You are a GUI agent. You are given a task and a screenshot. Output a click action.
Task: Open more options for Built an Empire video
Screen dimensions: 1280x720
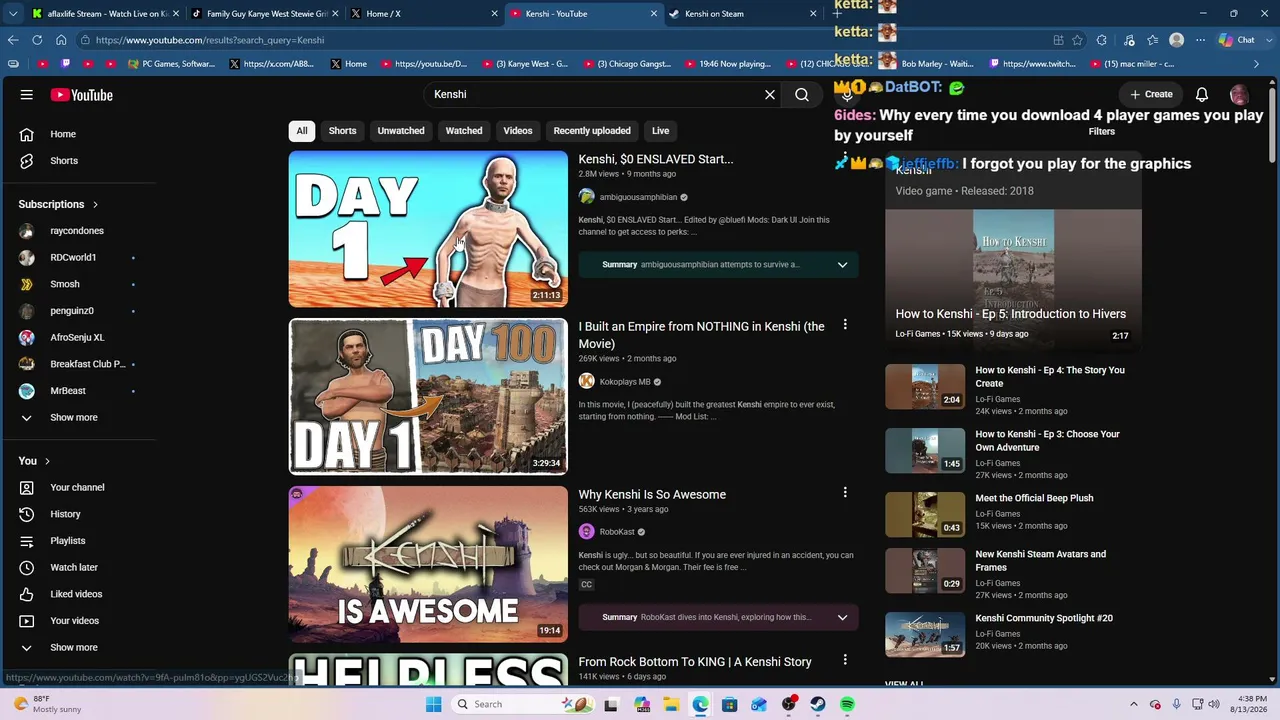pyautogui.click(x=845, y=325)
